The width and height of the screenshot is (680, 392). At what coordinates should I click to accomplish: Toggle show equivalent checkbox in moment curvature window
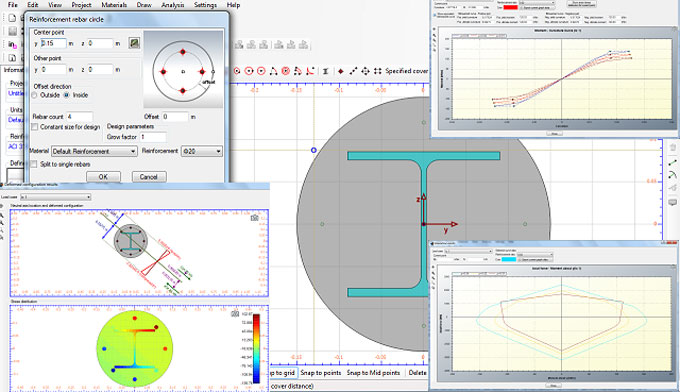tap(435, 15)
